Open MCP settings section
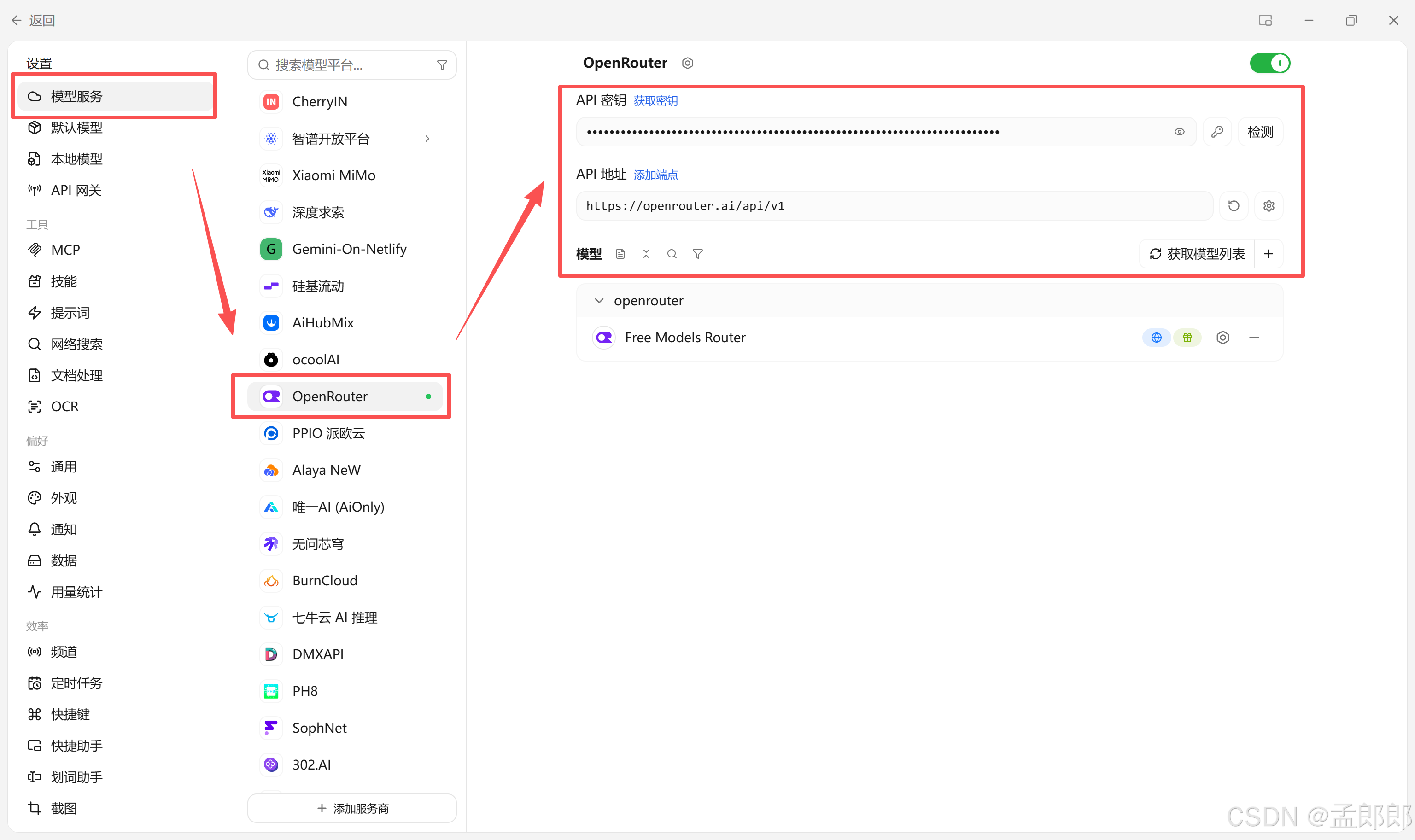1415x840 pixels. [115, 250]
